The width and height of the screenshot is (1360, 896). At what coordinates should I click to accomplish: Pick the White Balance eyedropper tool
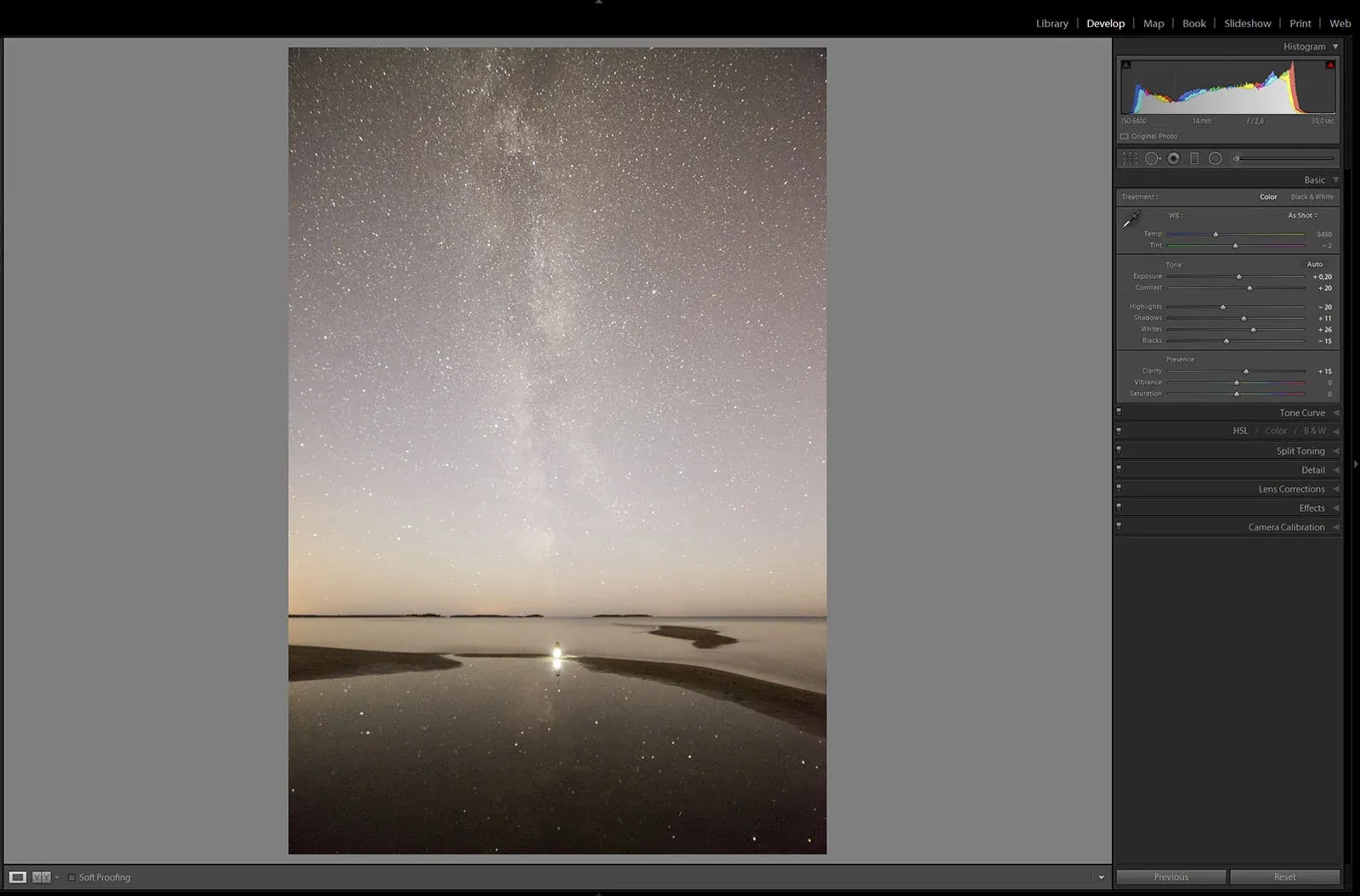1131,220
